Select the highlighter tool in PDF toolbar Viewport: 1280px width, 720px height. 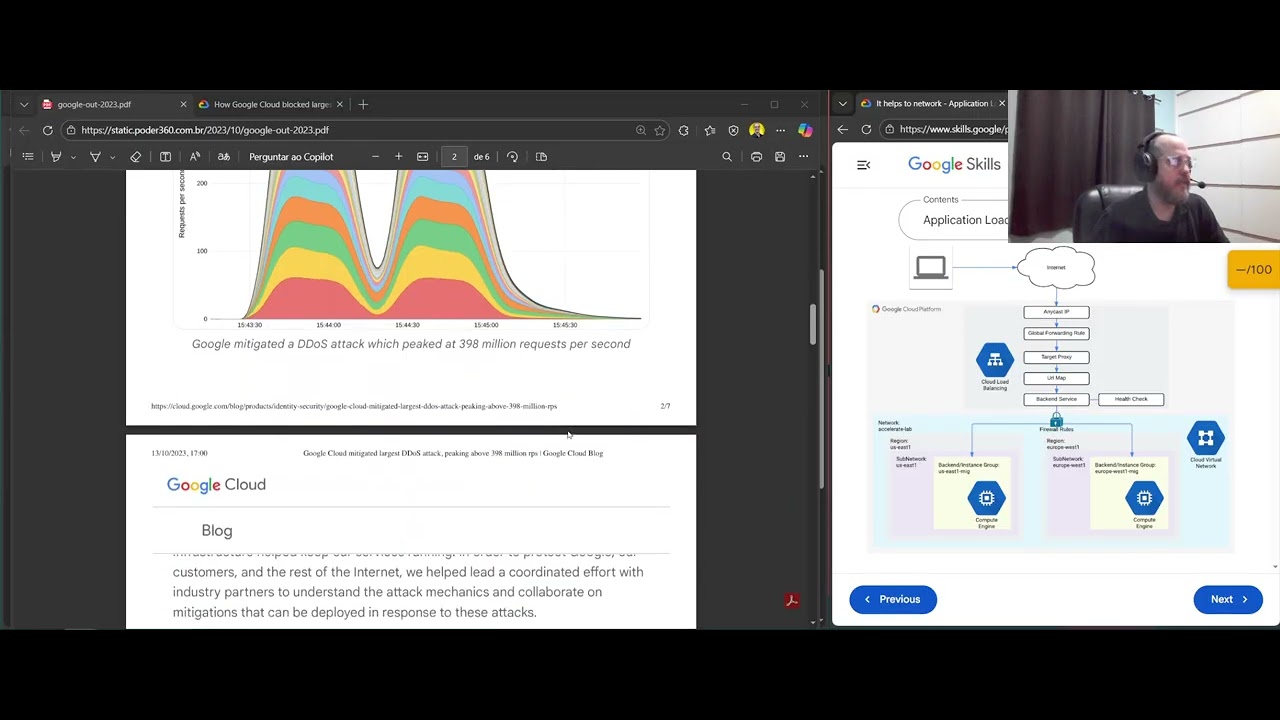click(56, 157)
